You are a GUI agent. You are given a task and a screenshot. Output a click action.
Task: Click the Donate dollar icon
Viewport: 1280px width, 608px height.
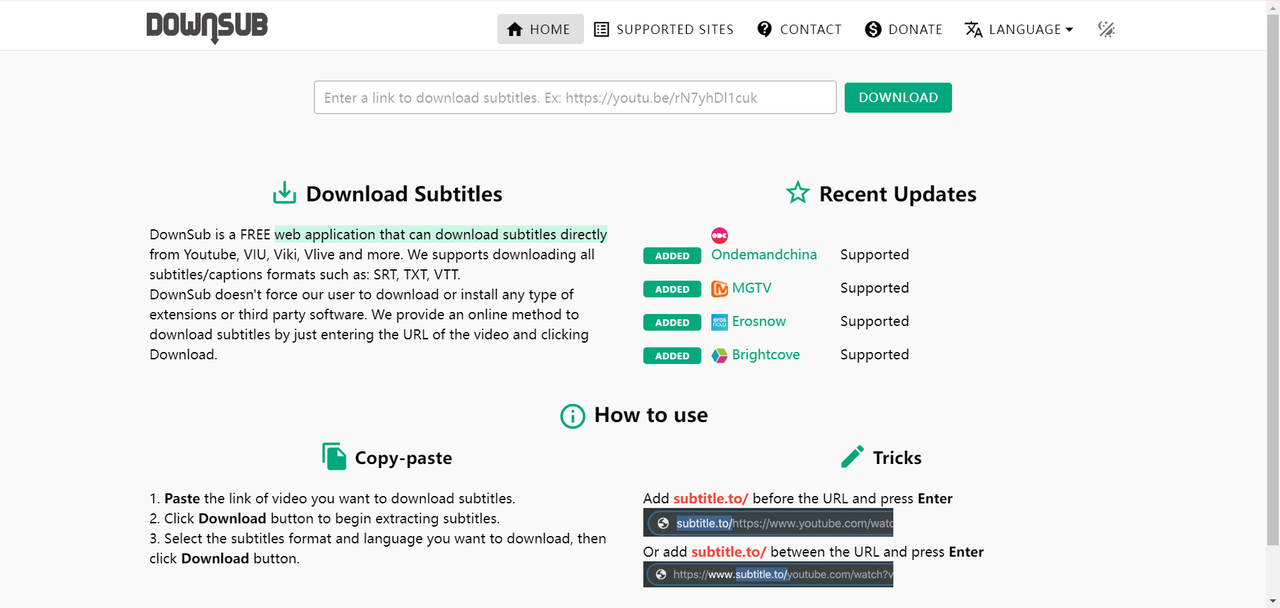point(873,29)
